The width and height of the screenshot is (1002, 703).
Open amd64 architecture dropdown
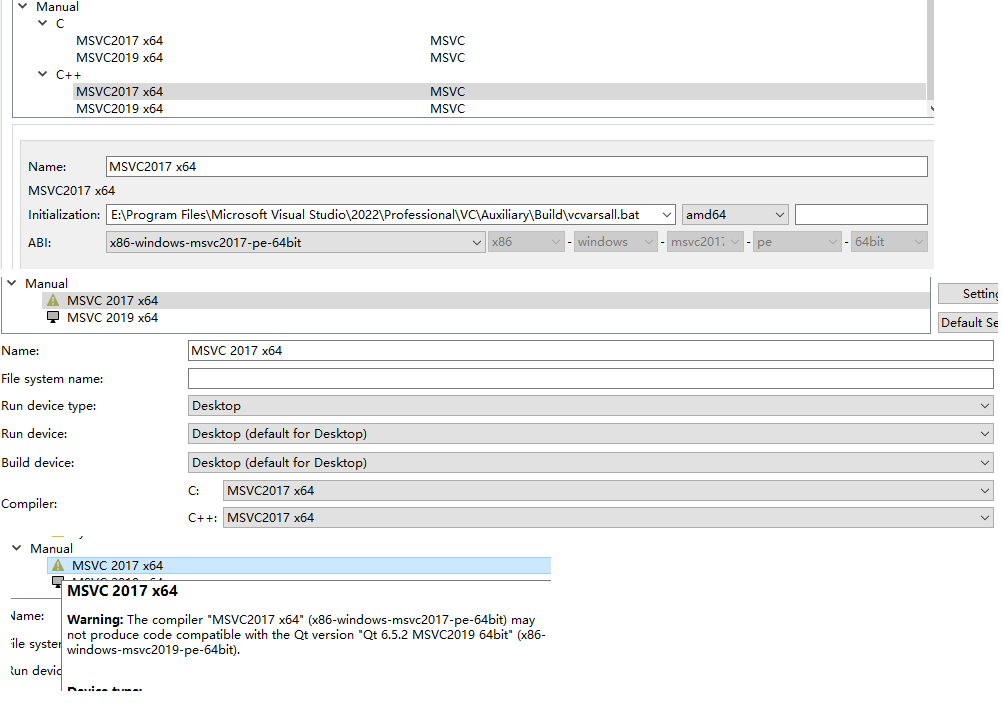coord(735,215)
